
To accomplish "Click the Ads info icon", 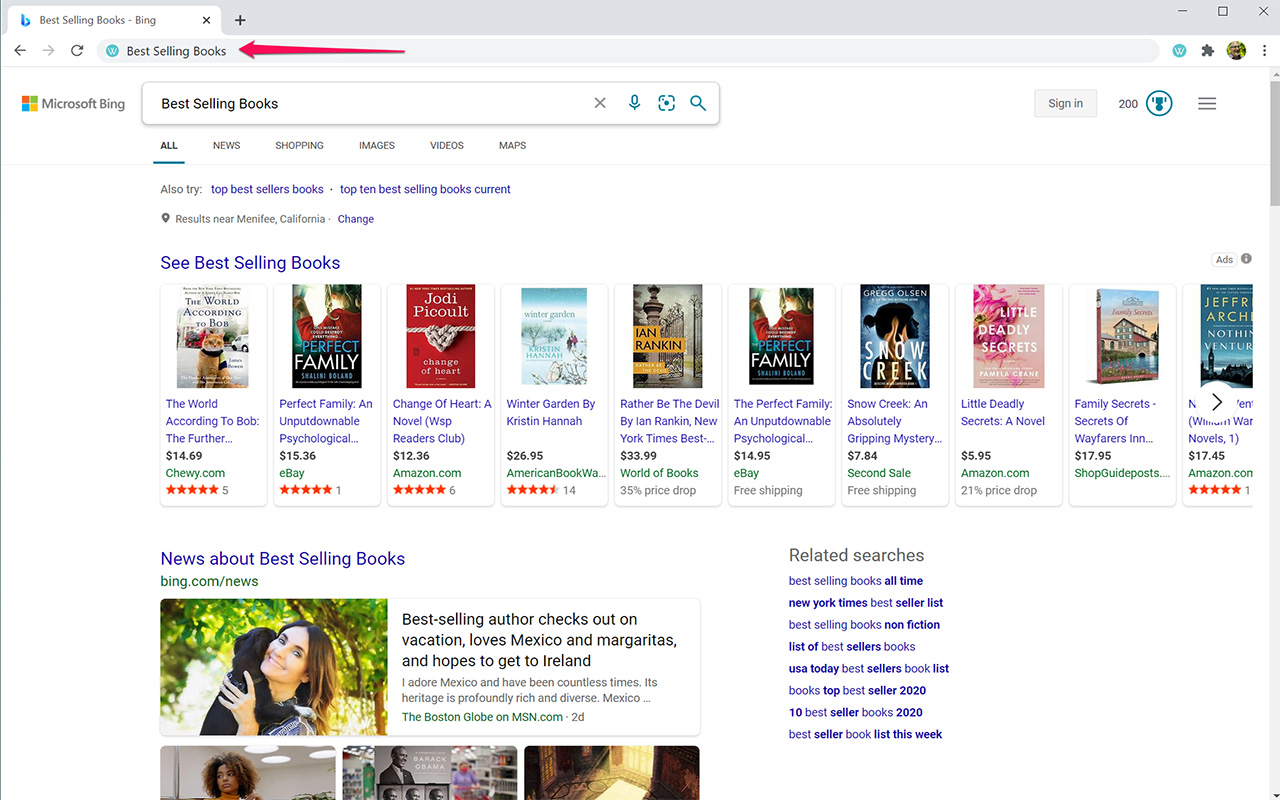I will pyautogui.click(x=1246, y=259).
